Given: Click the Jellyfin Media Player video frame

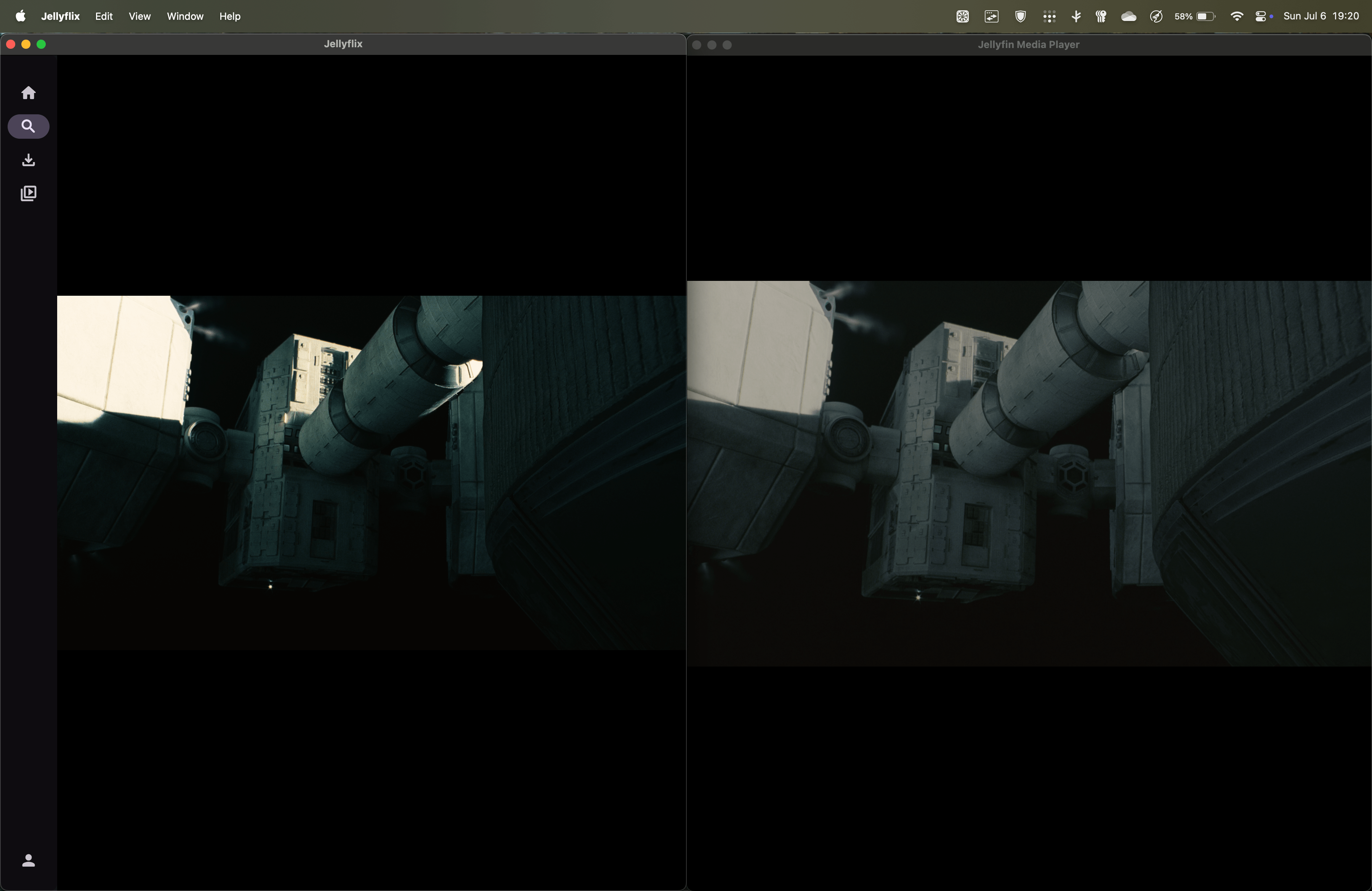Looking at the screenshot, I should point(1028,473).
